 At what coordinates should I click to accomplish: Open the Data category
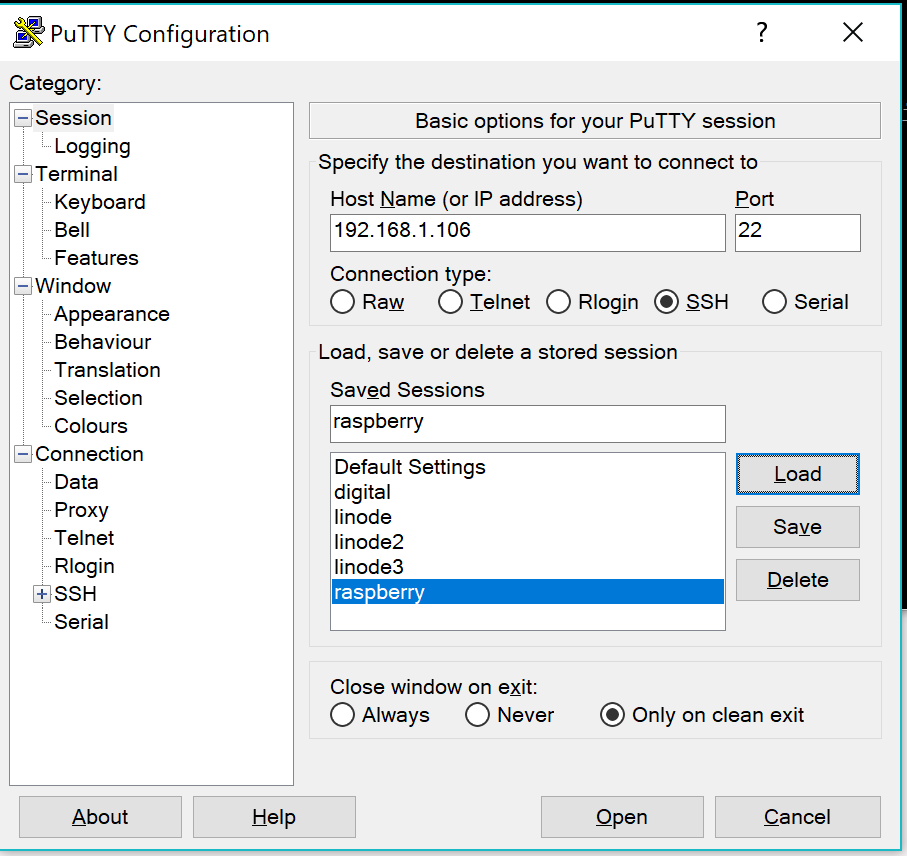coord(76,482)
